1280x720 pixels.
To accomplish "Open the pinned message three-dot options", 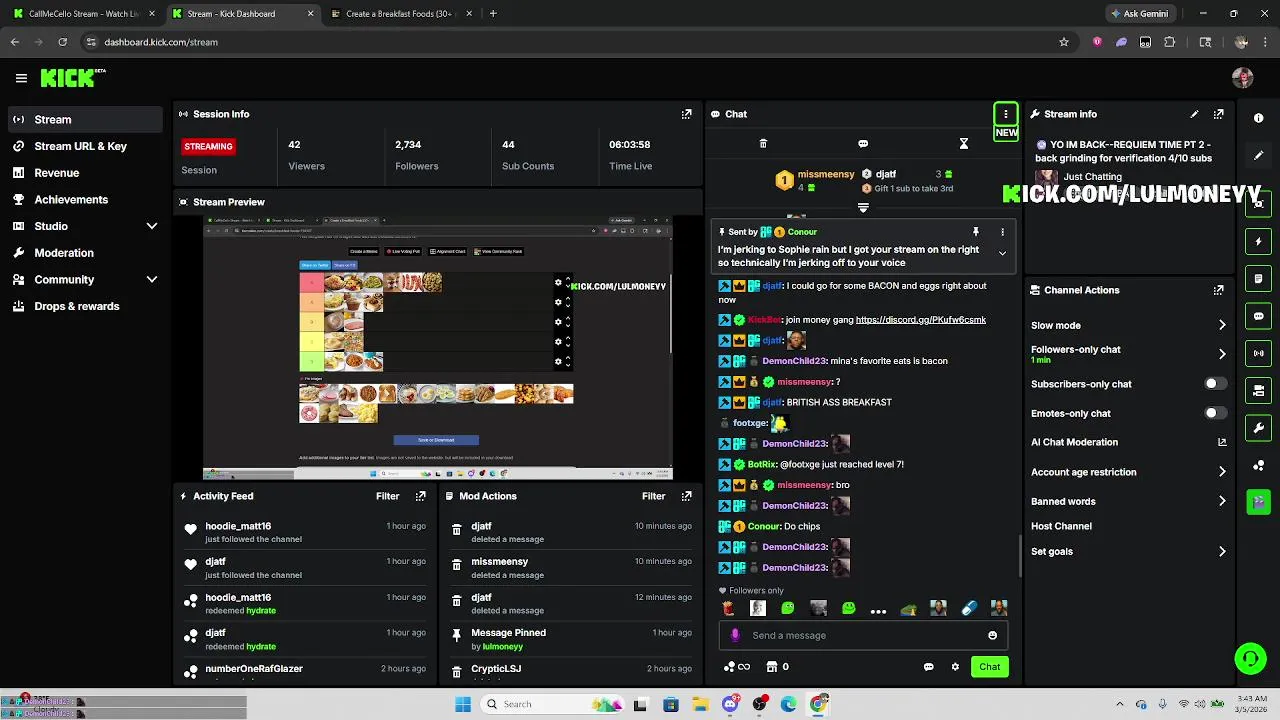I will [x=1002, y=232].
